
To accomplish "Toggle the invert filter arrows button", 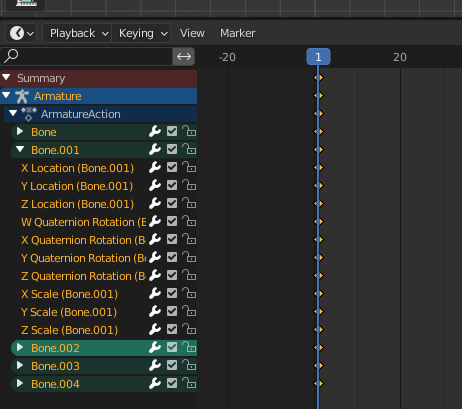I will (x=184, y=56).
